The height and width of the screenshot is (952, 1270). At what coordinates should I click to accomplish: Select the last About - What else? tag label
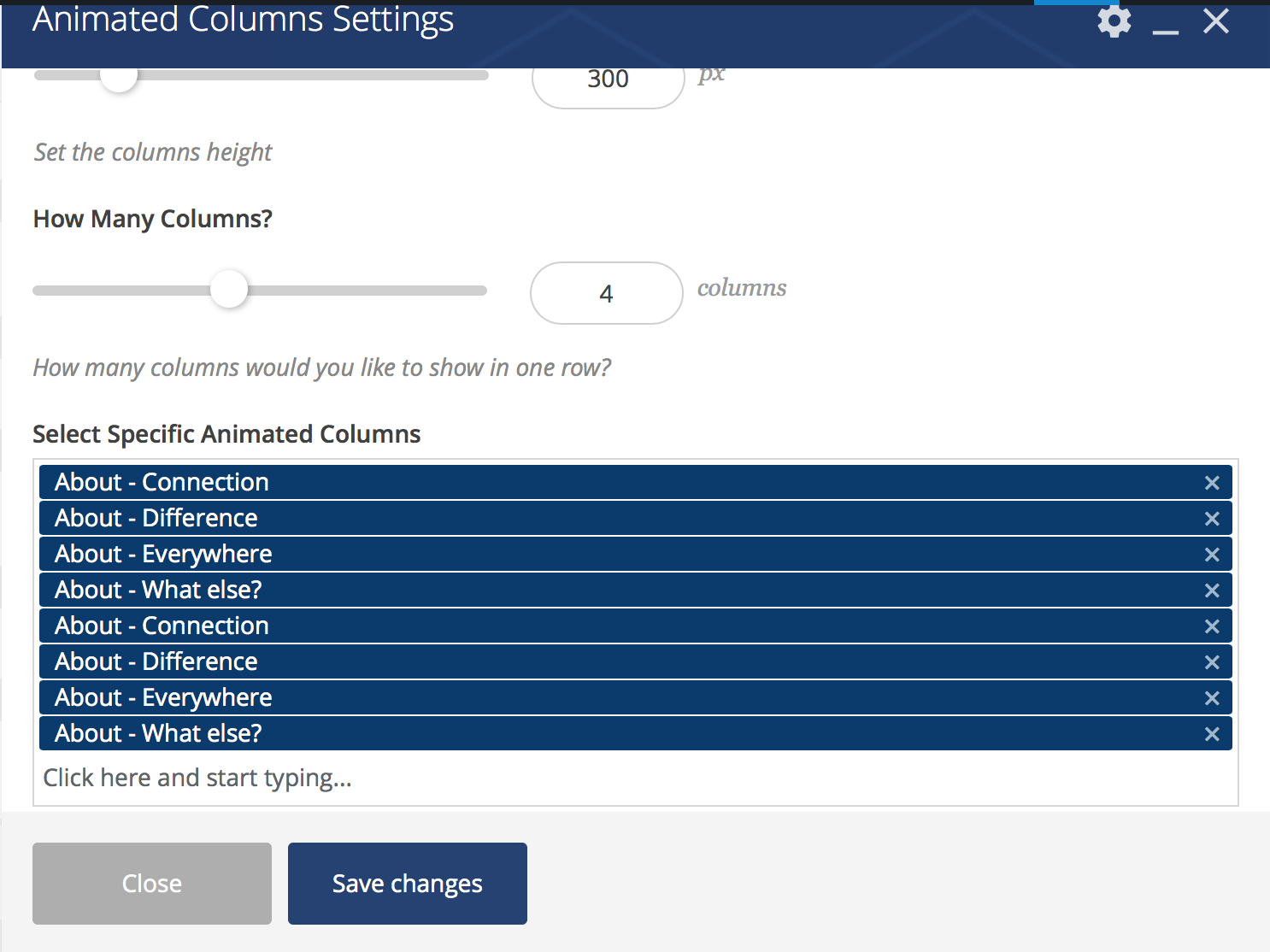click(158, 734)
